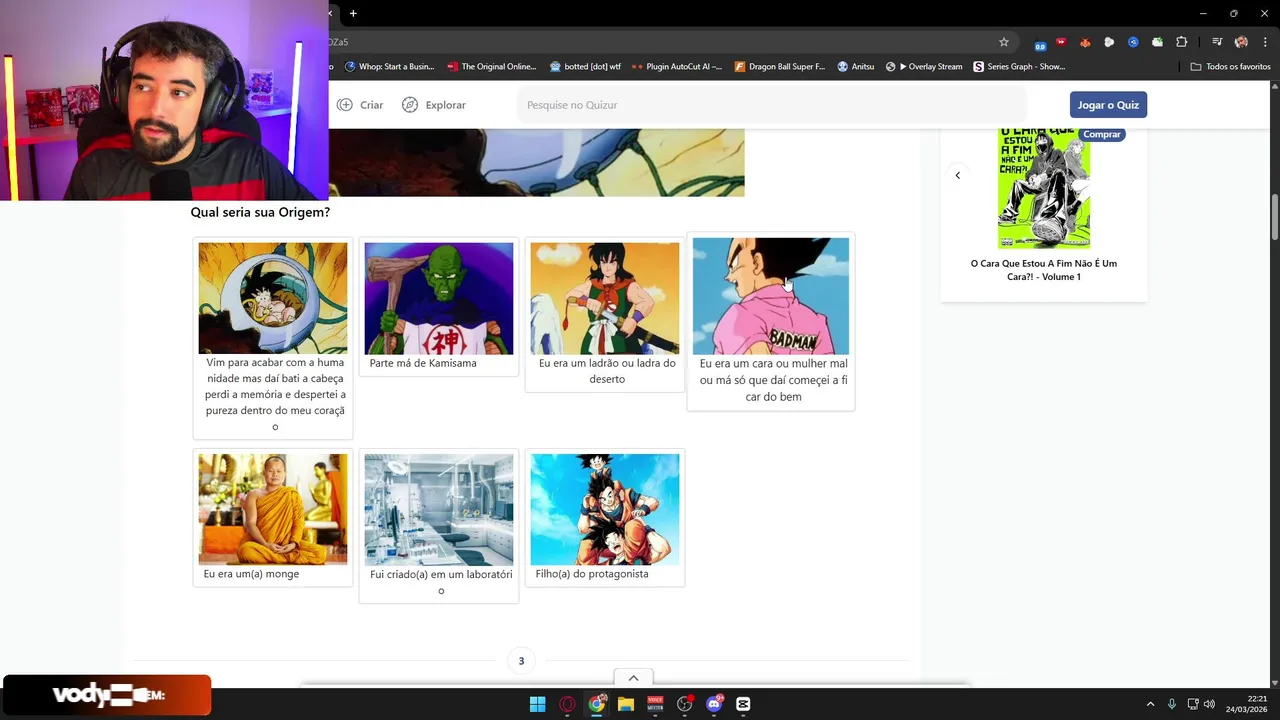The width and height of the screenshot is (1280, 720).
Task: Open the green manga cover ad image
Action: tap(1044, 188)
